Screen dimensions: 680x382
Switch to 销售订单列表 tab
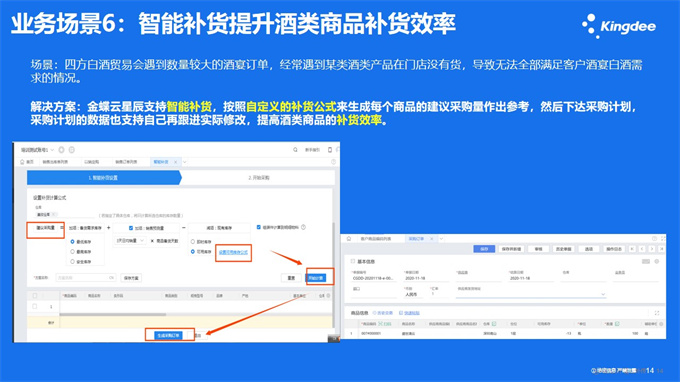pyautogui.click(x=126, y=162)
